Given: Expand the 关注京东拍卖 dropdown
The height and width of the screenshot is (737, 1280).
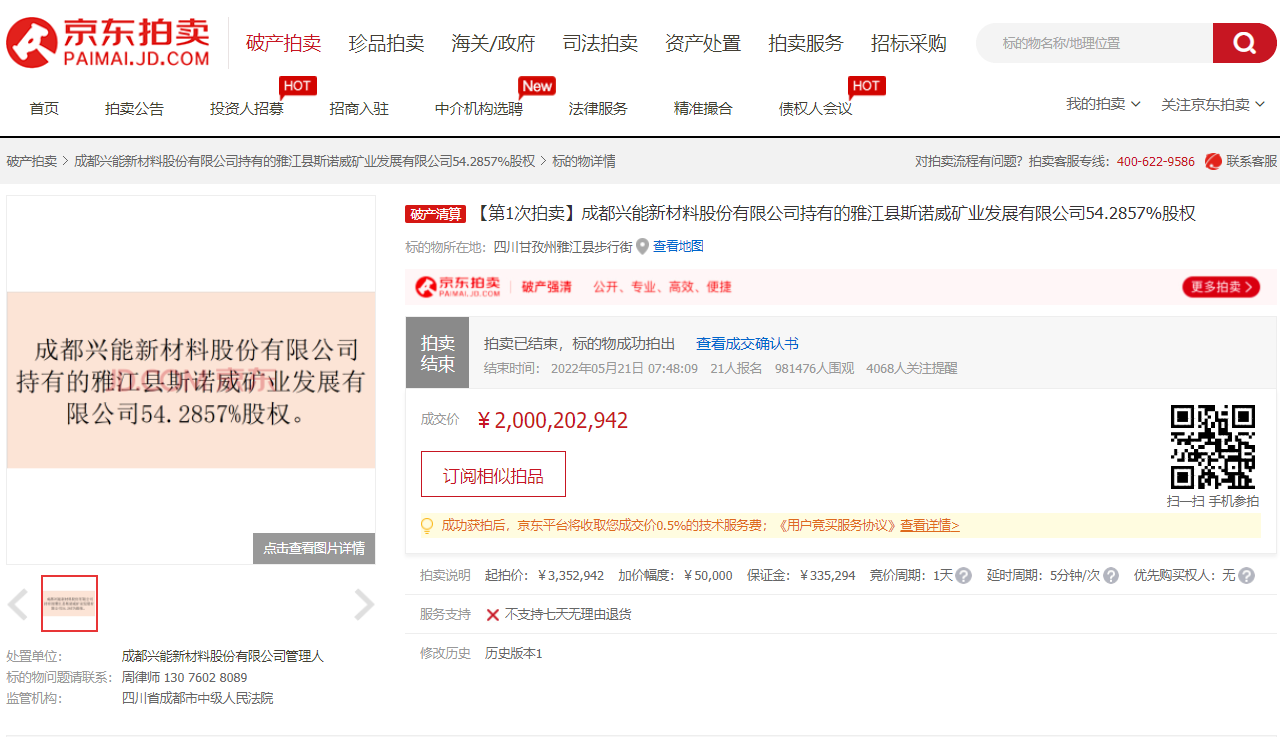Looking at the screenshot, I should click(1211, 103).
